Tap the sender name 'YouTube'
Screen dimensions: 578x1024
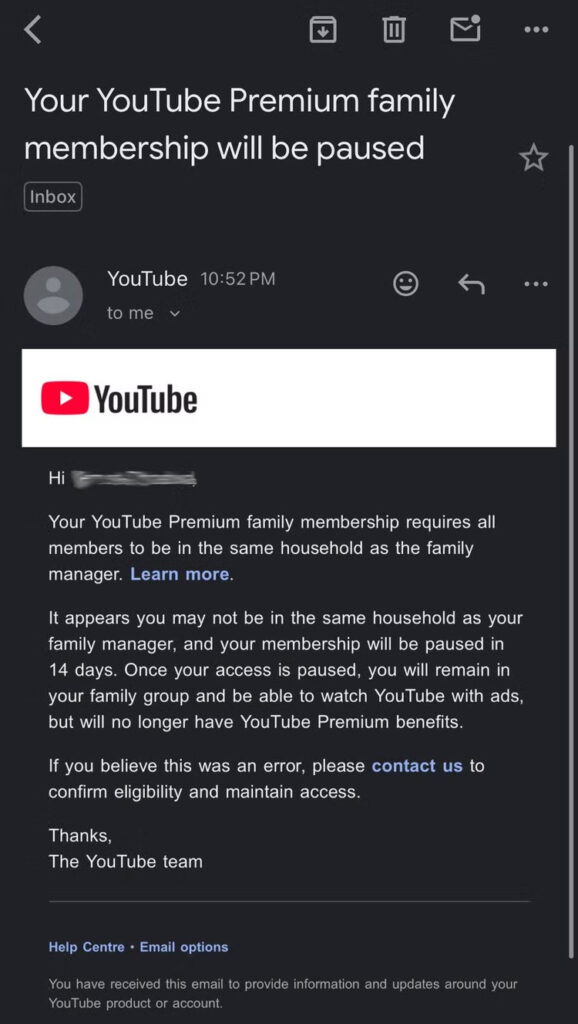pos(147,279)
